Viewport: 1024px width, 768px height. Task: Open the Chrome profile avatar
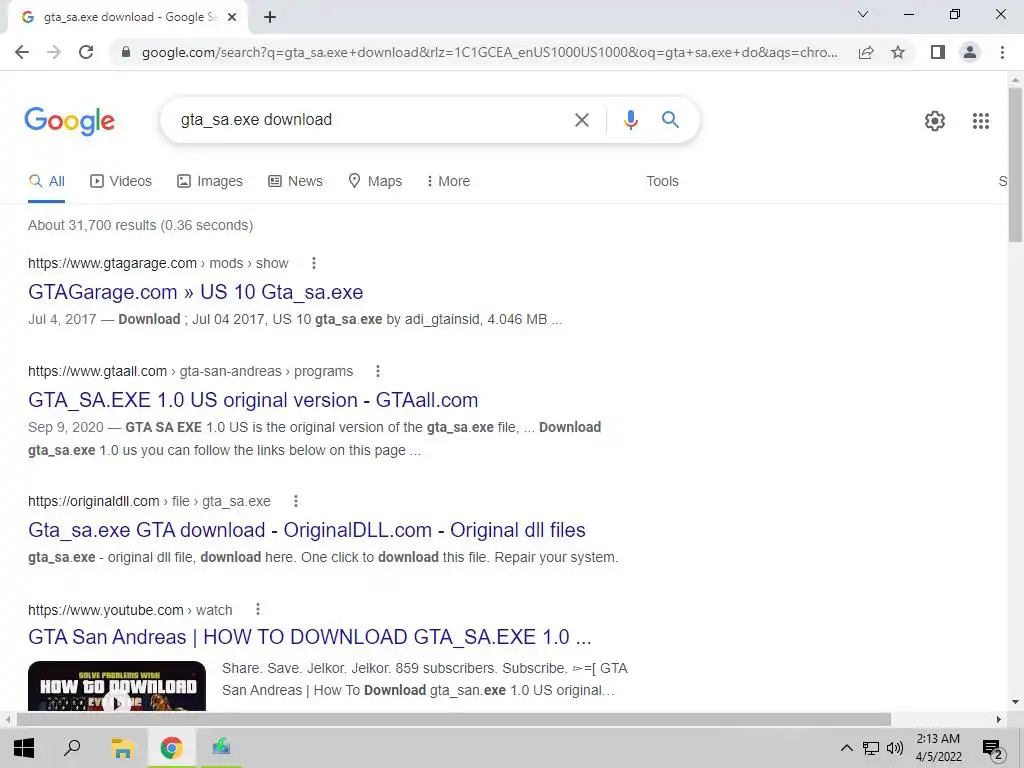(970, 52)
